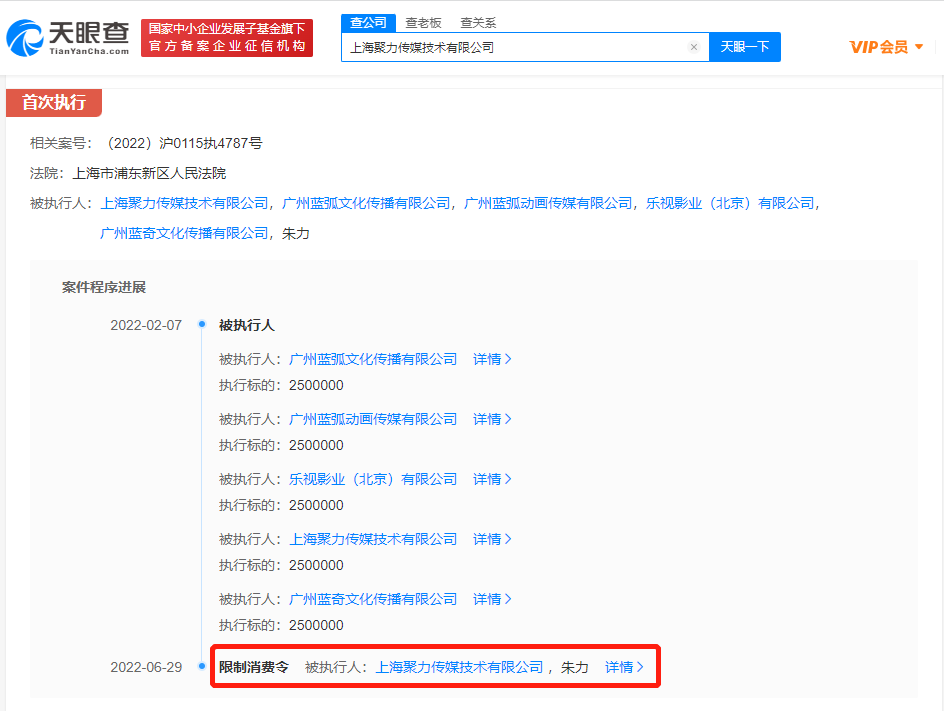Click court name 上海市浦东新区人民法院
This screenshot has width=944, height=711.
click(149, 173)
